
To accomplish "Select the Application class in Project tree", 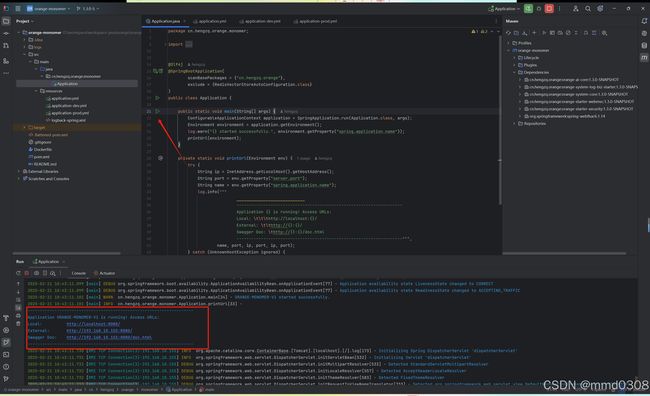I will (x=67, y=84).
